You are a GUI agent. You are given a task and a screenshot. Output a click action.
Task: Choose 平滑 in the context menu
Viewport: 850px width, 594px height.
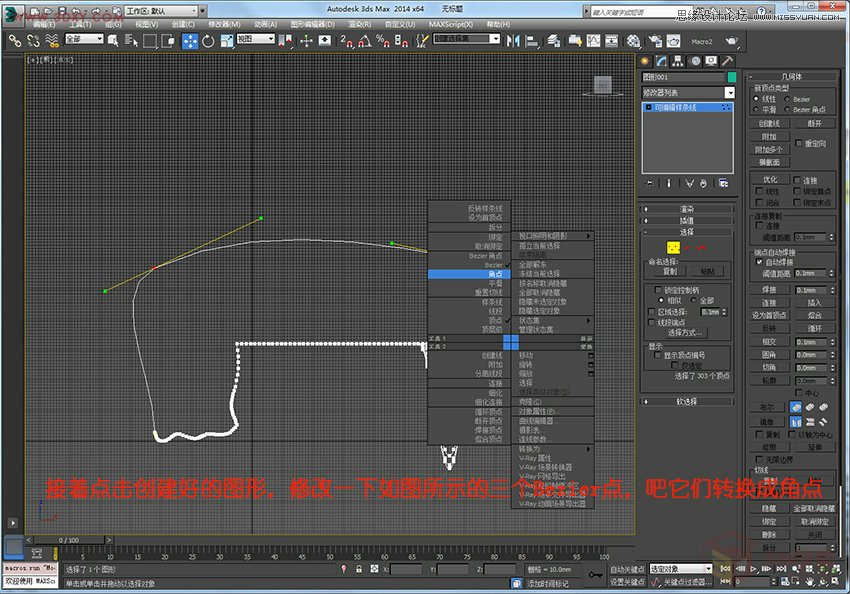click(x=469, y=283)
